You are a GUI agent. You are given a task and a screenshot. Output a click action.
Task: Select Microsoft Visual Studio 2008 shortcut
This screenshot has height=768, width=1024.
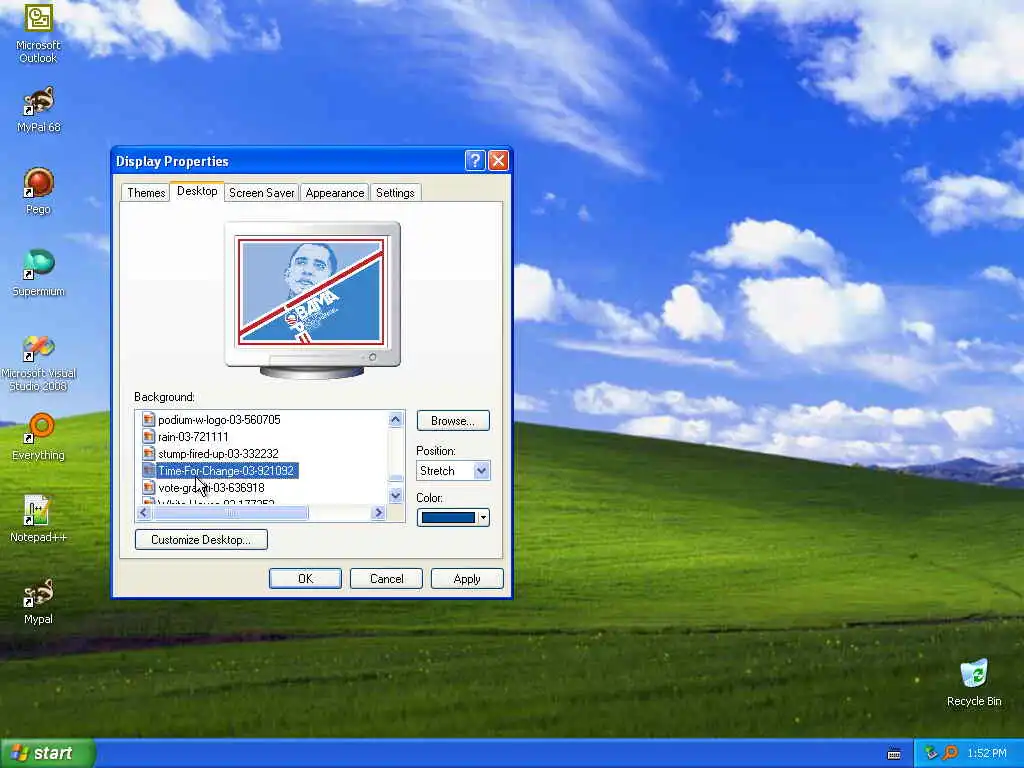tap(38, 362)
